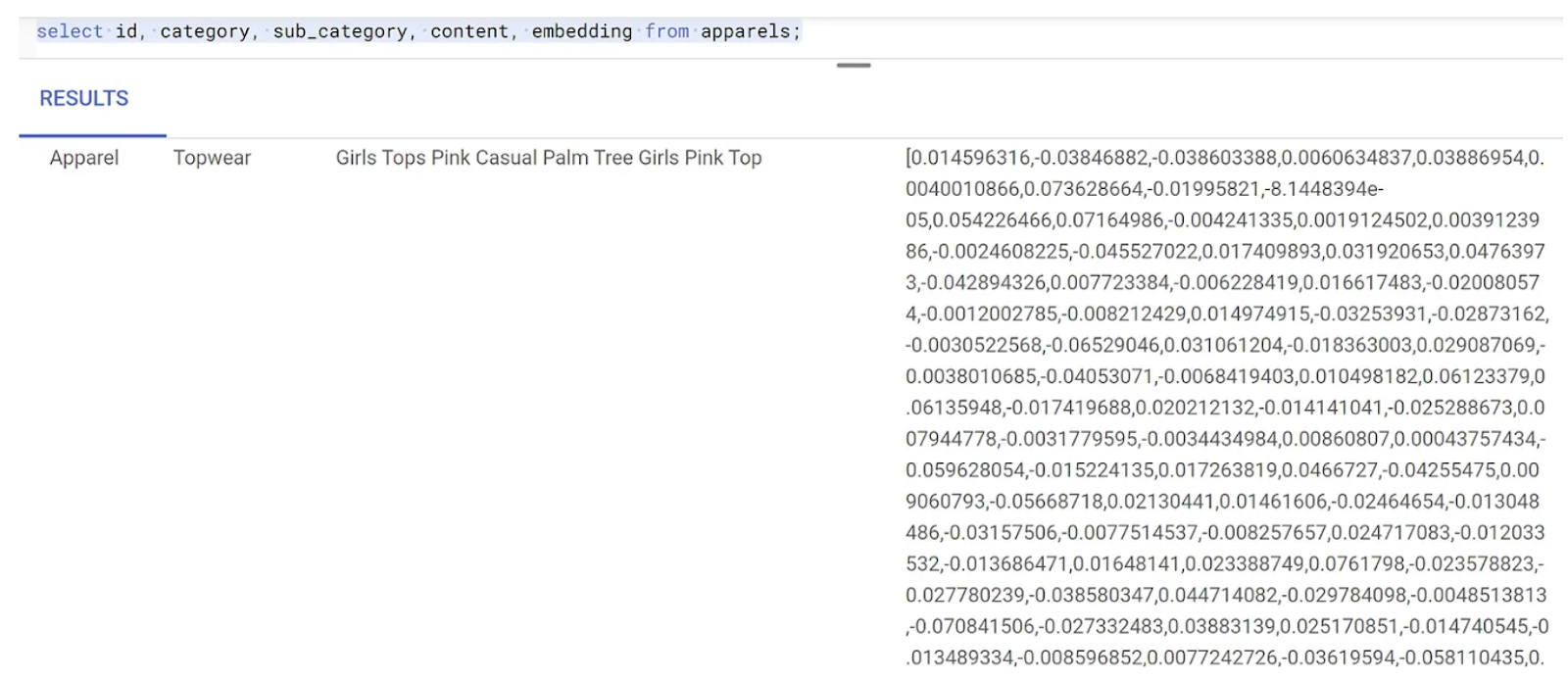Click the embedding line starting with .013489334
Screen dimensions: 1568x679
click(x=1225, y=657)
